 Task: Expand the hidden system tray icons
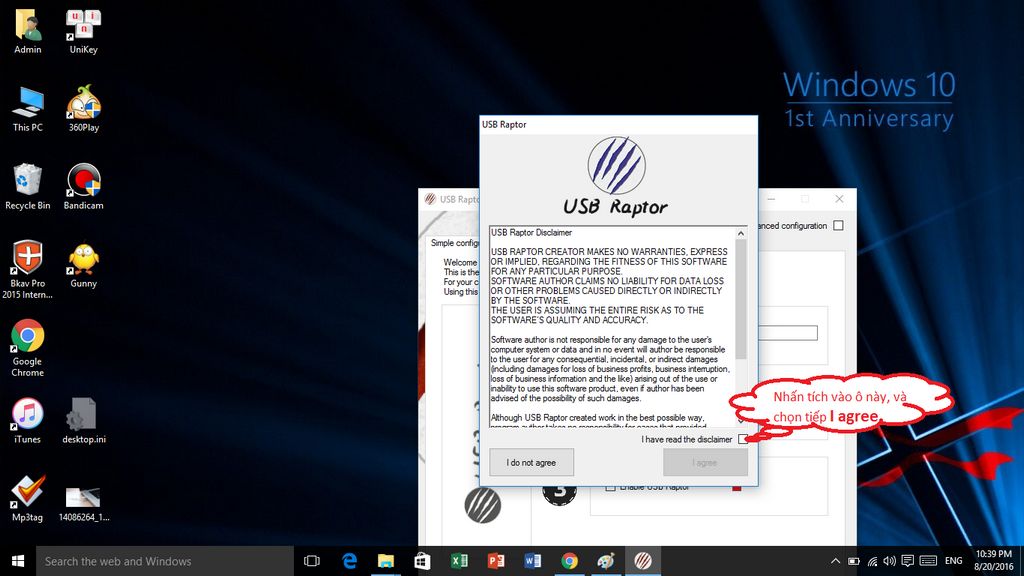click(836, 561)
